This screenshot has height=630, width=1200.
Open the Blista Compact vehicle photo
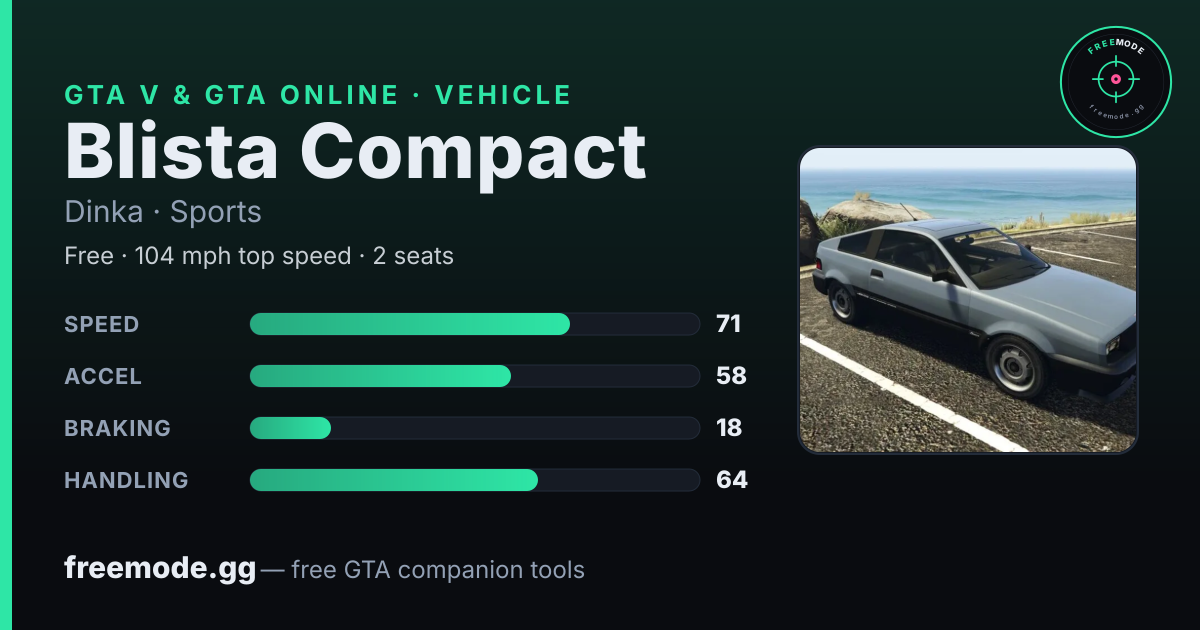967,300
